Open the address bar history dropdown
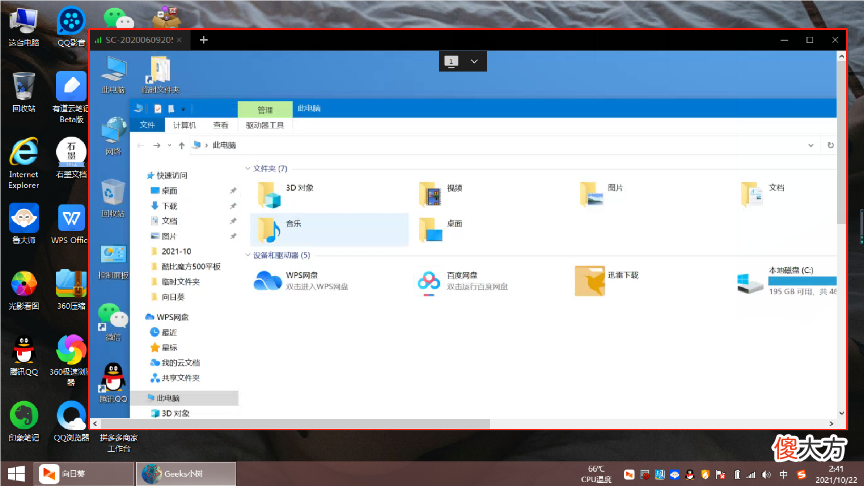864x486 pixels. [x=811, y=145]
